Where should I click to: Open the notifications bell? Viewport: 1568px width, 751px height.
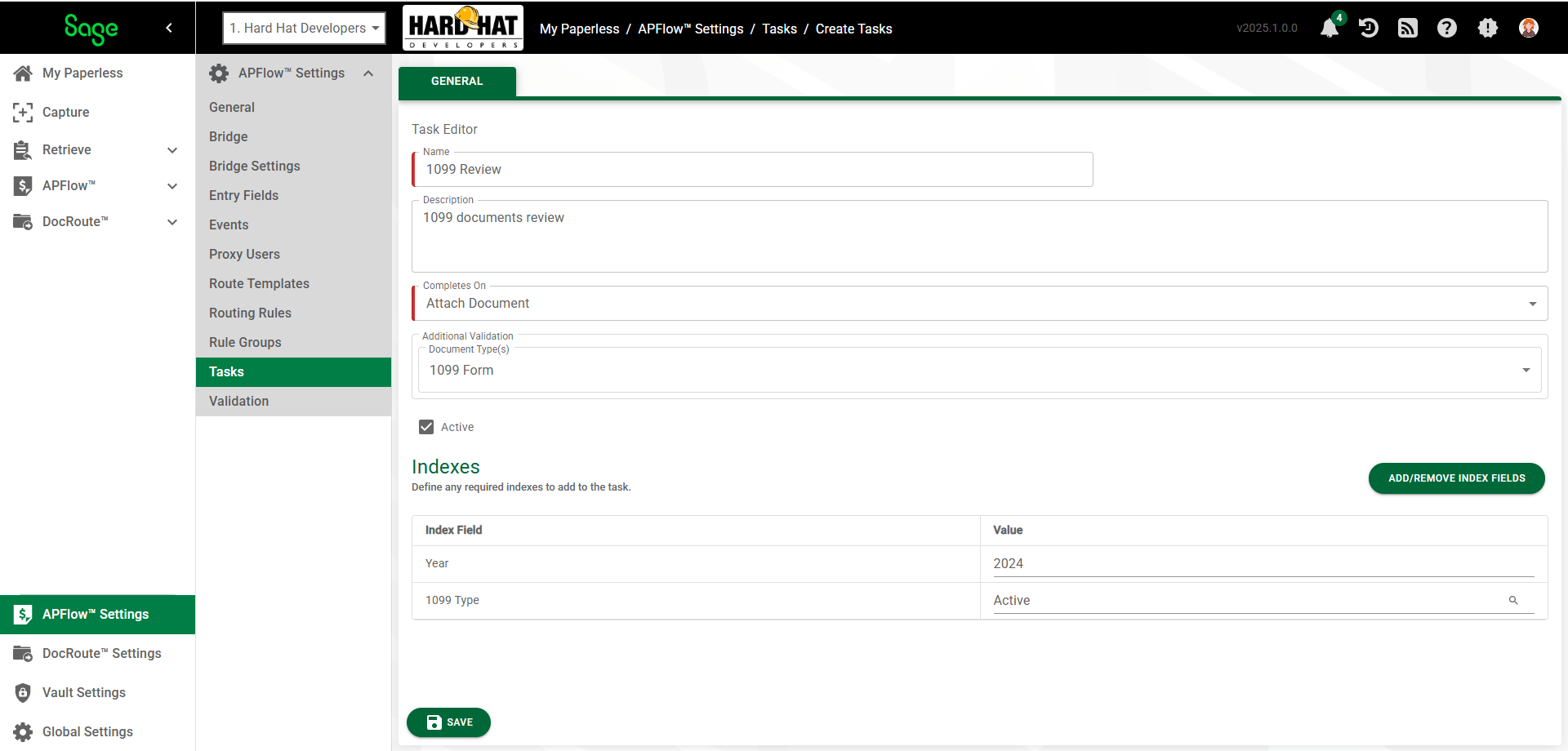point(1330,29)
